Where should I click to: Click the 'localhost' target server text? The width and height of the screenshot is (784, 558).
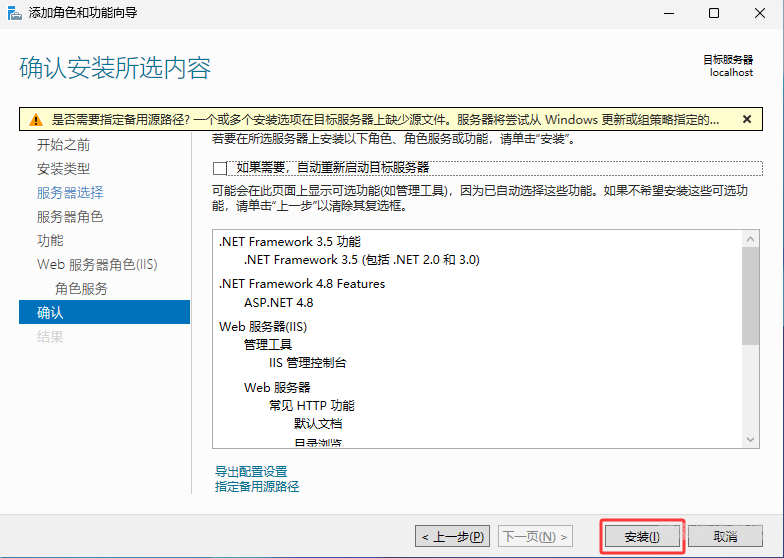pos(731,72)
